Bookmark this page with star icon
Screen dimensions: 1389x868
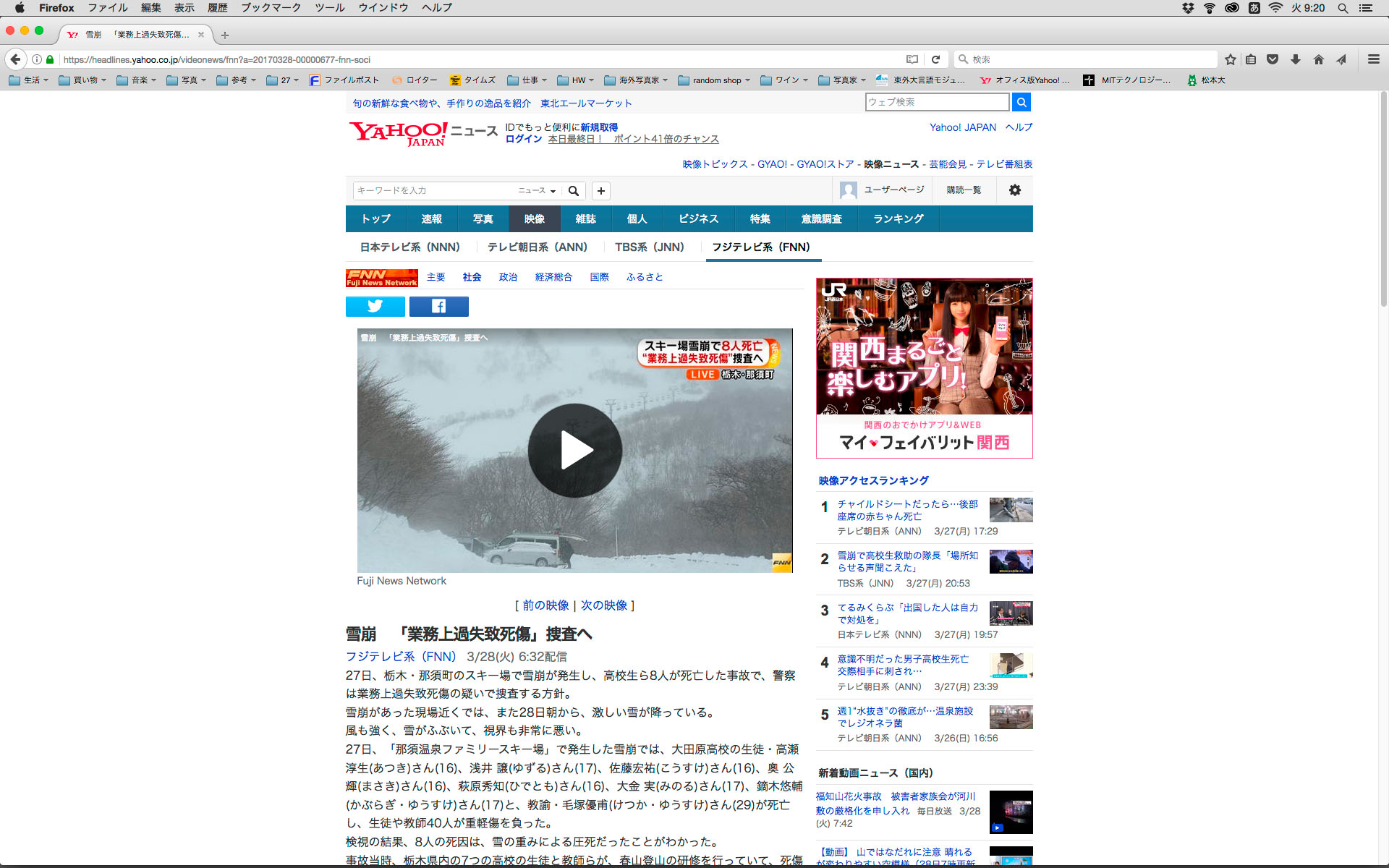1230,59
